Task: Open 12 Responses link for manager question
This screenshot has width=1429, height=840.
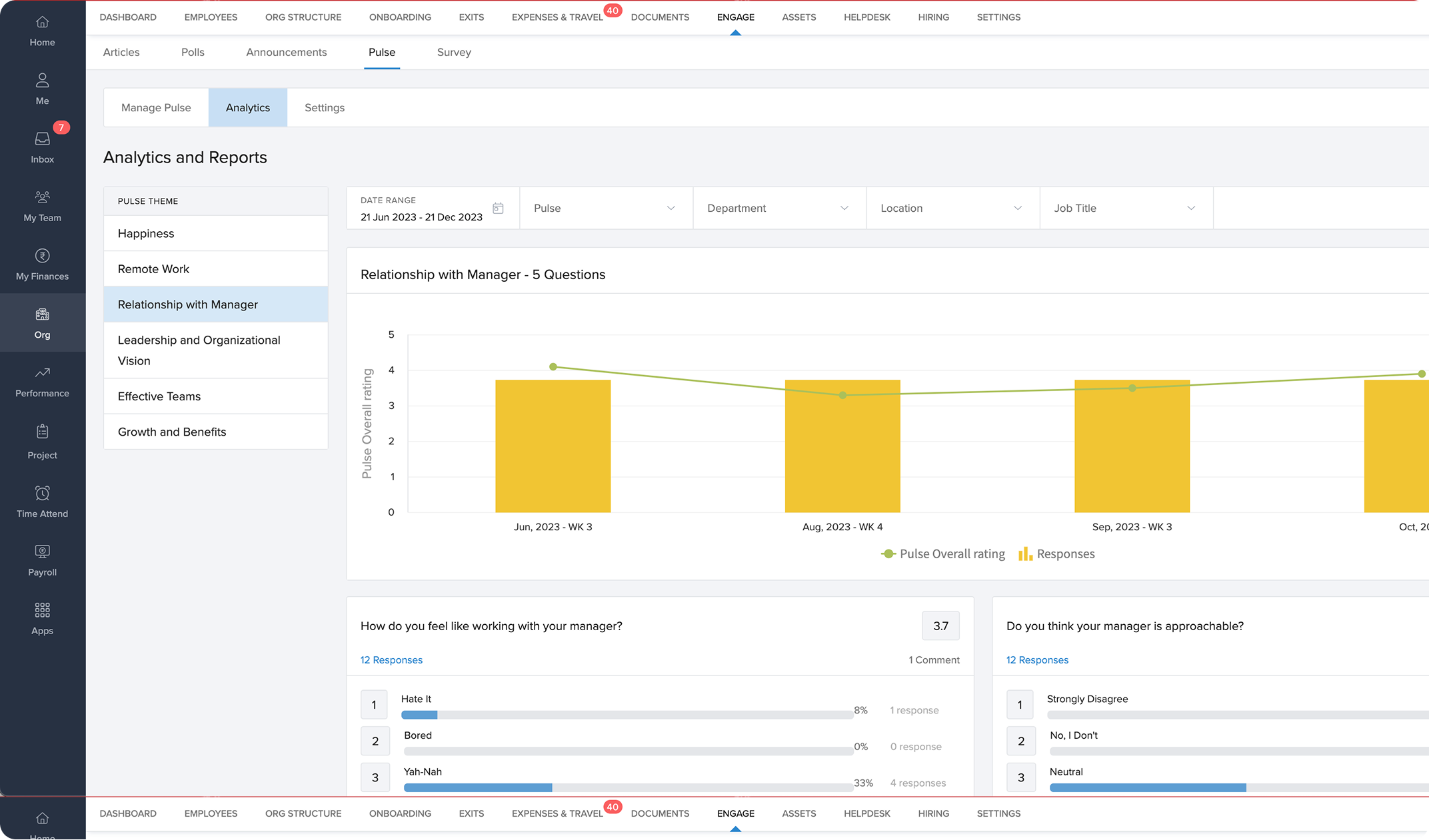Action: pos(391,660)
